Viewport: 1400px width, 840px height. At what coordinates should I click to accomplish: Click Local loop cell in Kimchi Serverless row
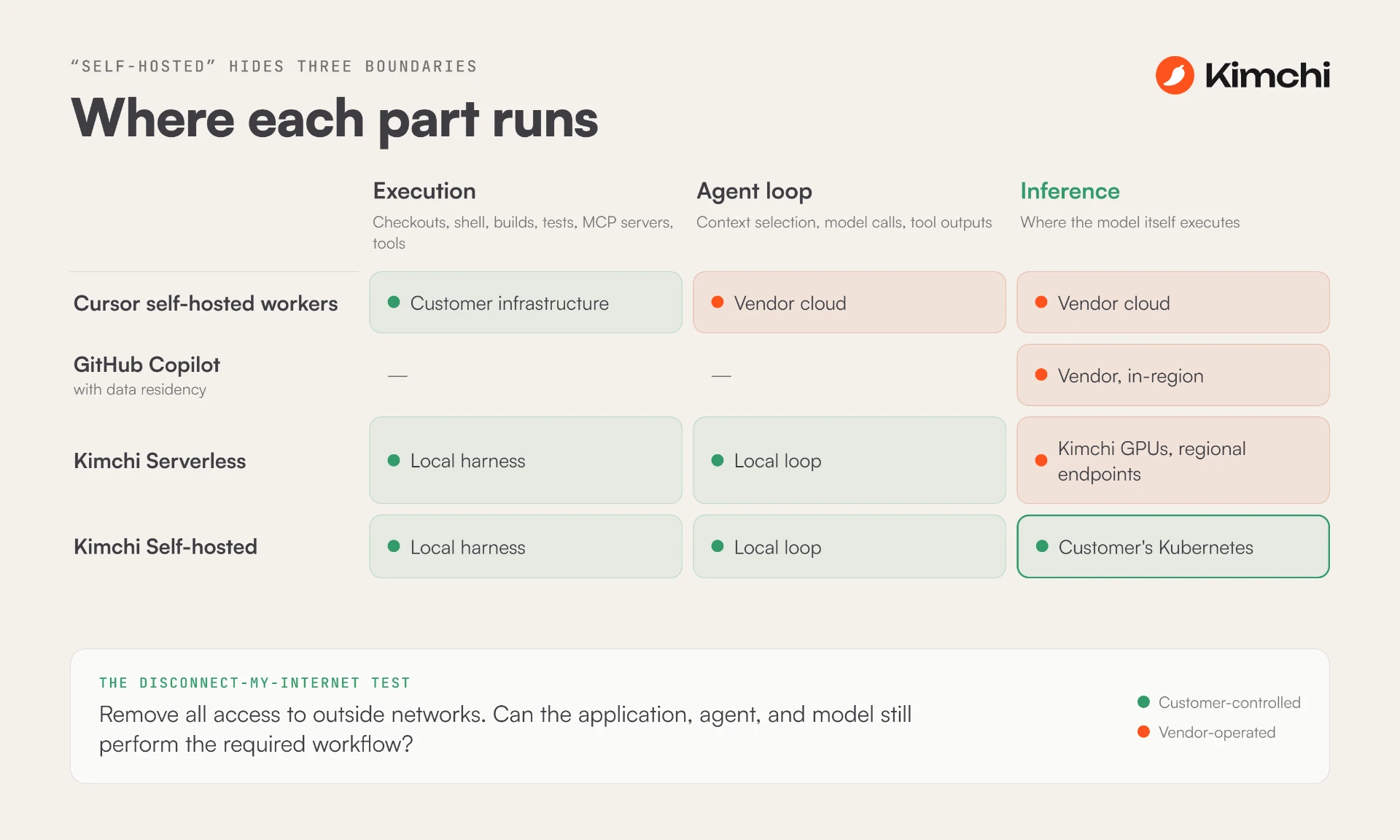pyautogui.click(x=849, y=460)
